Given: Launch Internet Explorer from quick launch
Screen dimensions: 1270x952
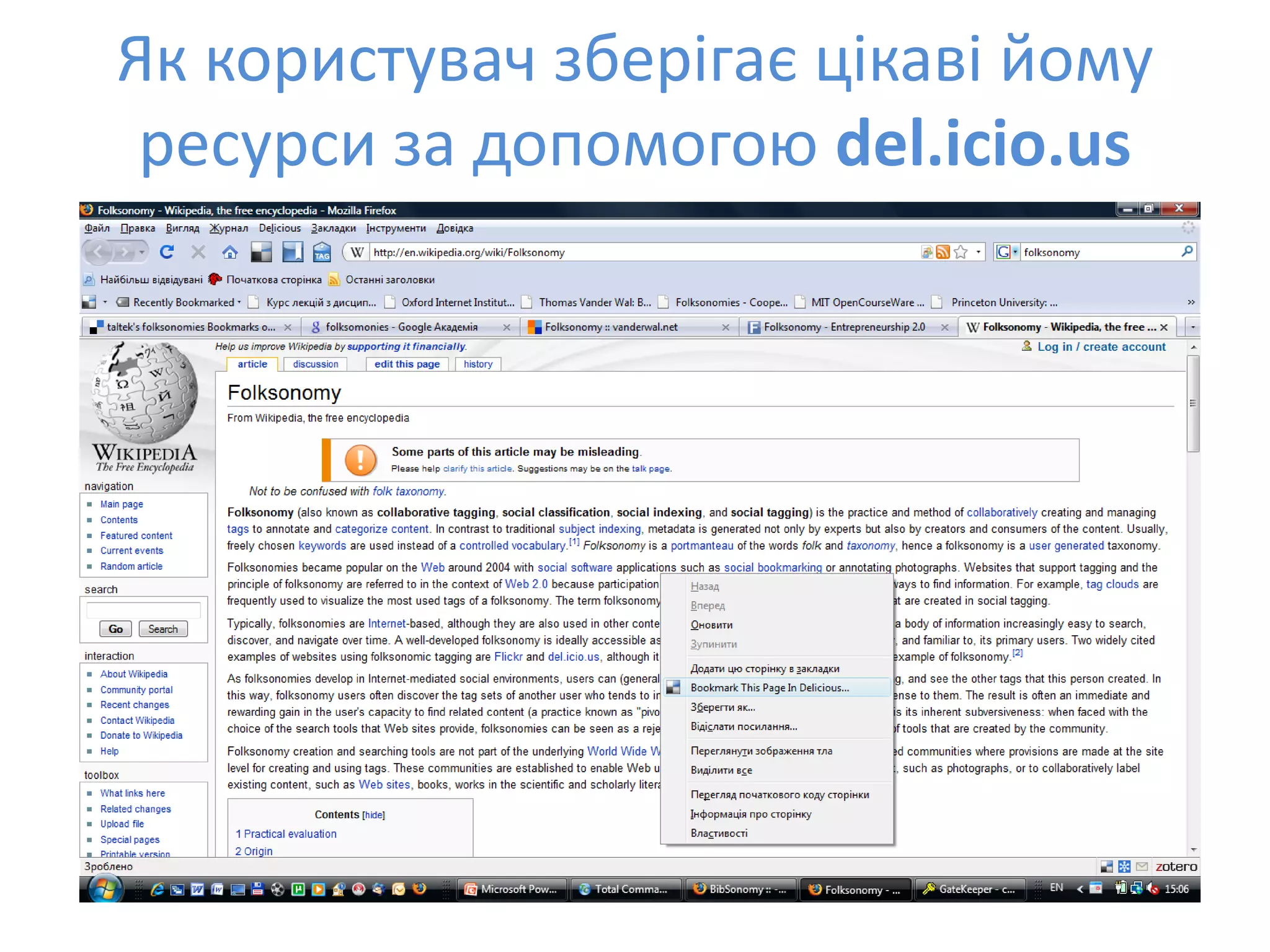Looking at the screenshot, I should [158, 889].
